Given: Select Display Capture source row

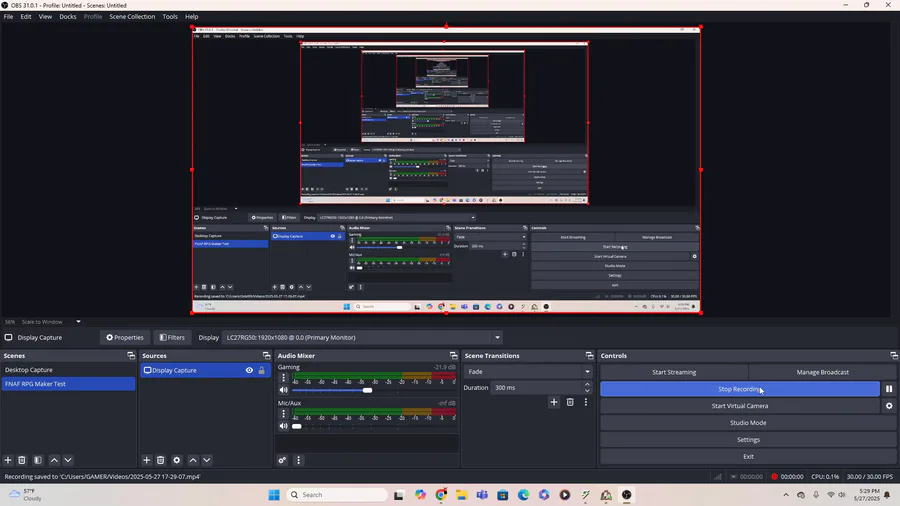Looking at the screenshot, I should [x=205, y=371].
